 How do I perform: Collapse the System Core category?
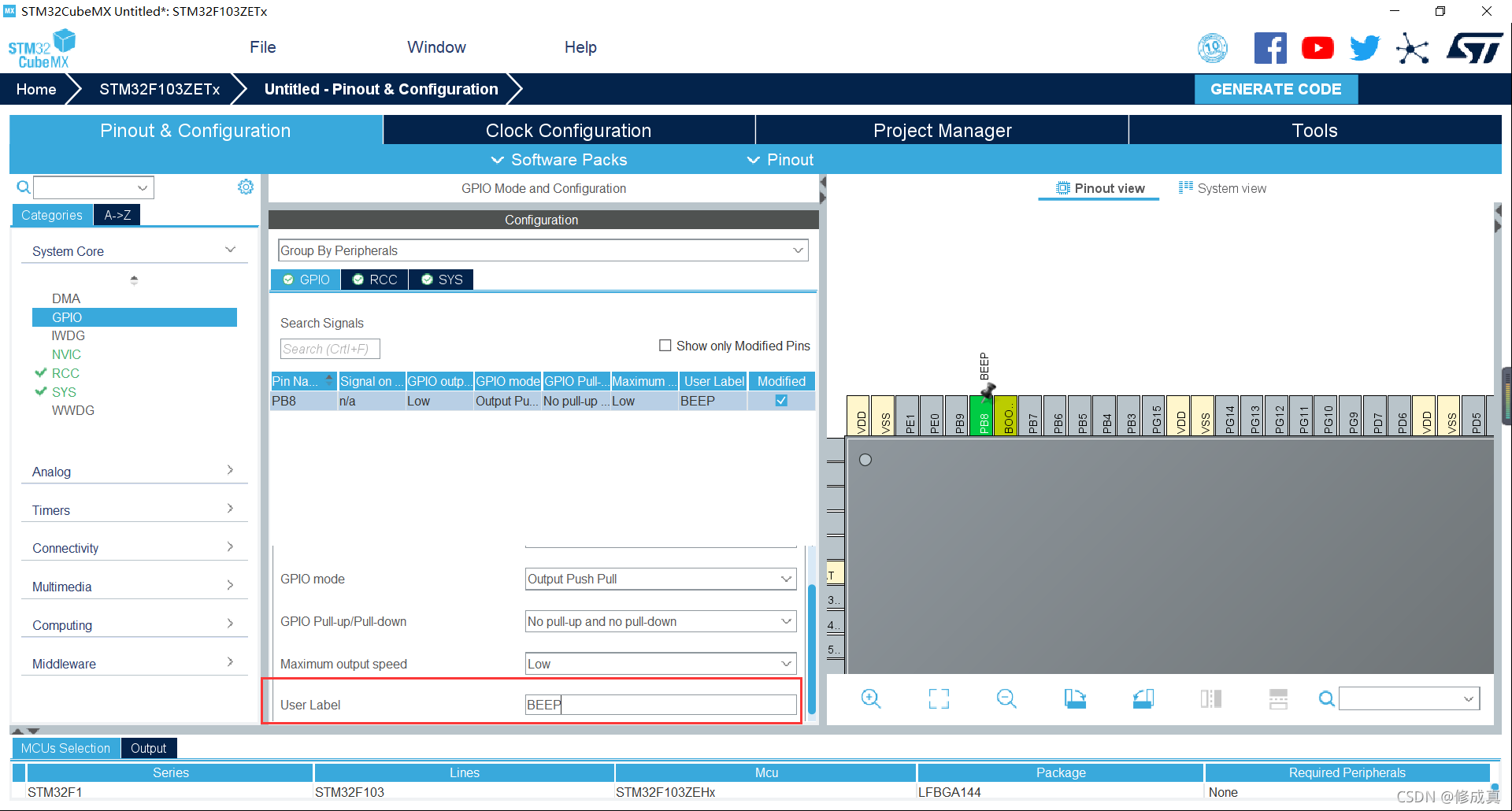point(134,251)
